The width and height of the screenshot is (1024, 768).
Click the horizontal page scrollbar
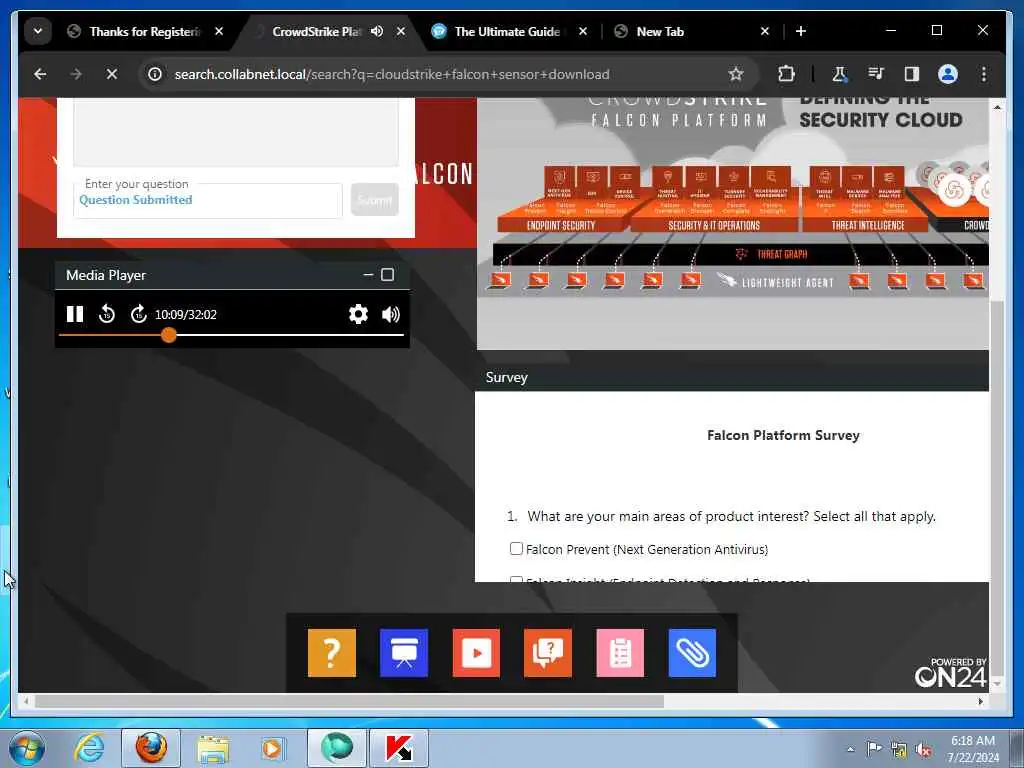[349, 701]
